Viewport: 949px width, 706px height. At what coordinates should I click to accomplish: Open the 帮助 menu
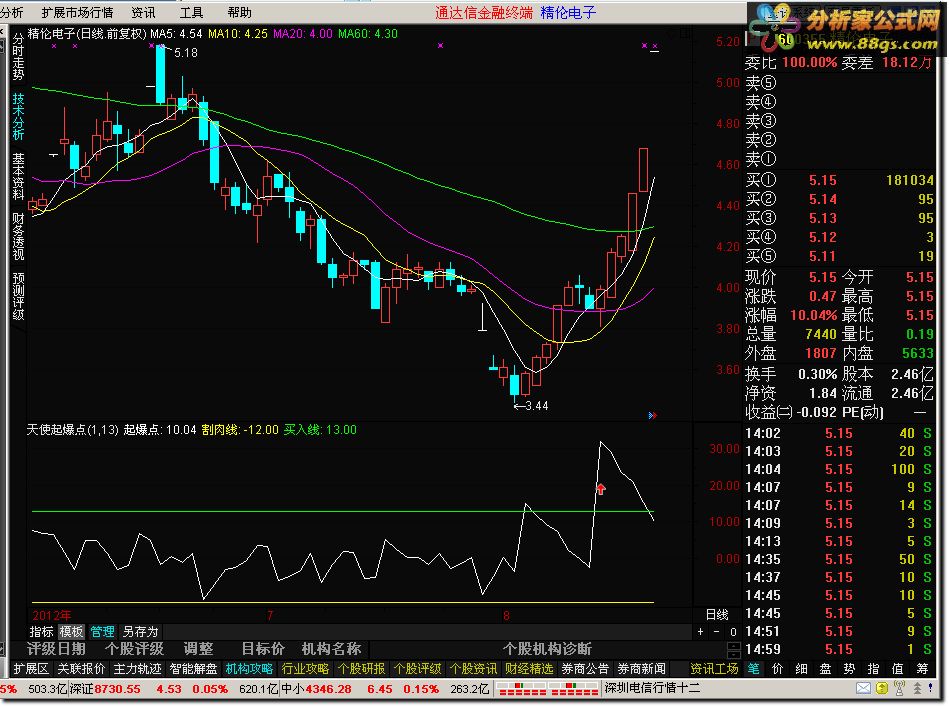(x=240, y=12)
